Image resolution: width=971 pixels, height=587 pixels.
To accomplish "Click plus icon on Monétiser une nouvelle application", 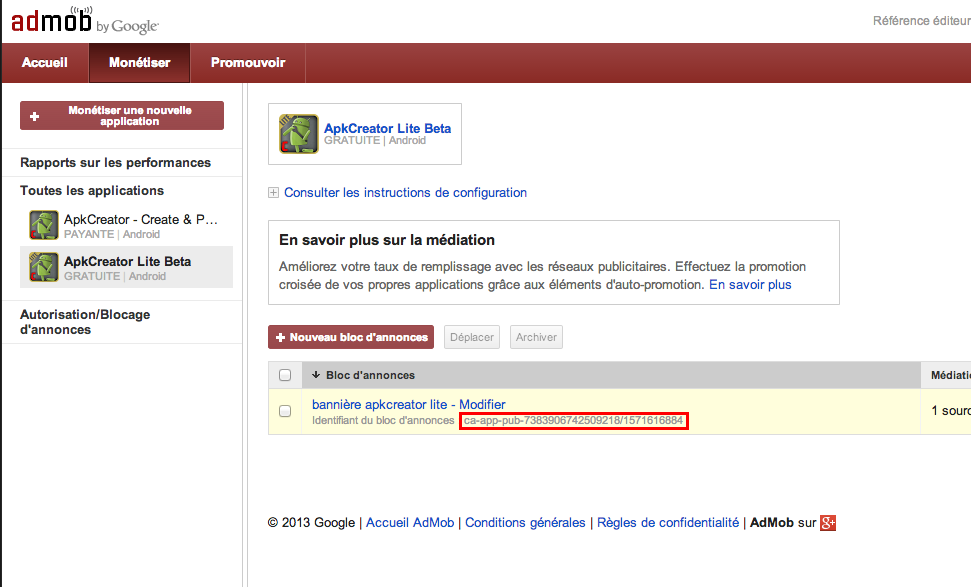I will point(35,116).
